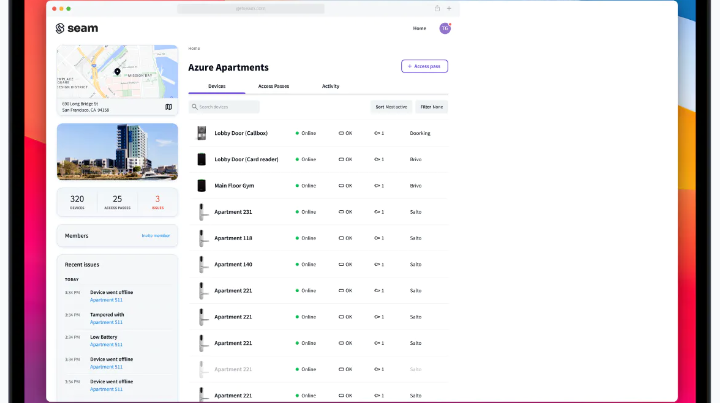The image size is (720, 403).
Task: Click battery OK icon for Apartment 118
Action: click(341, 238)
